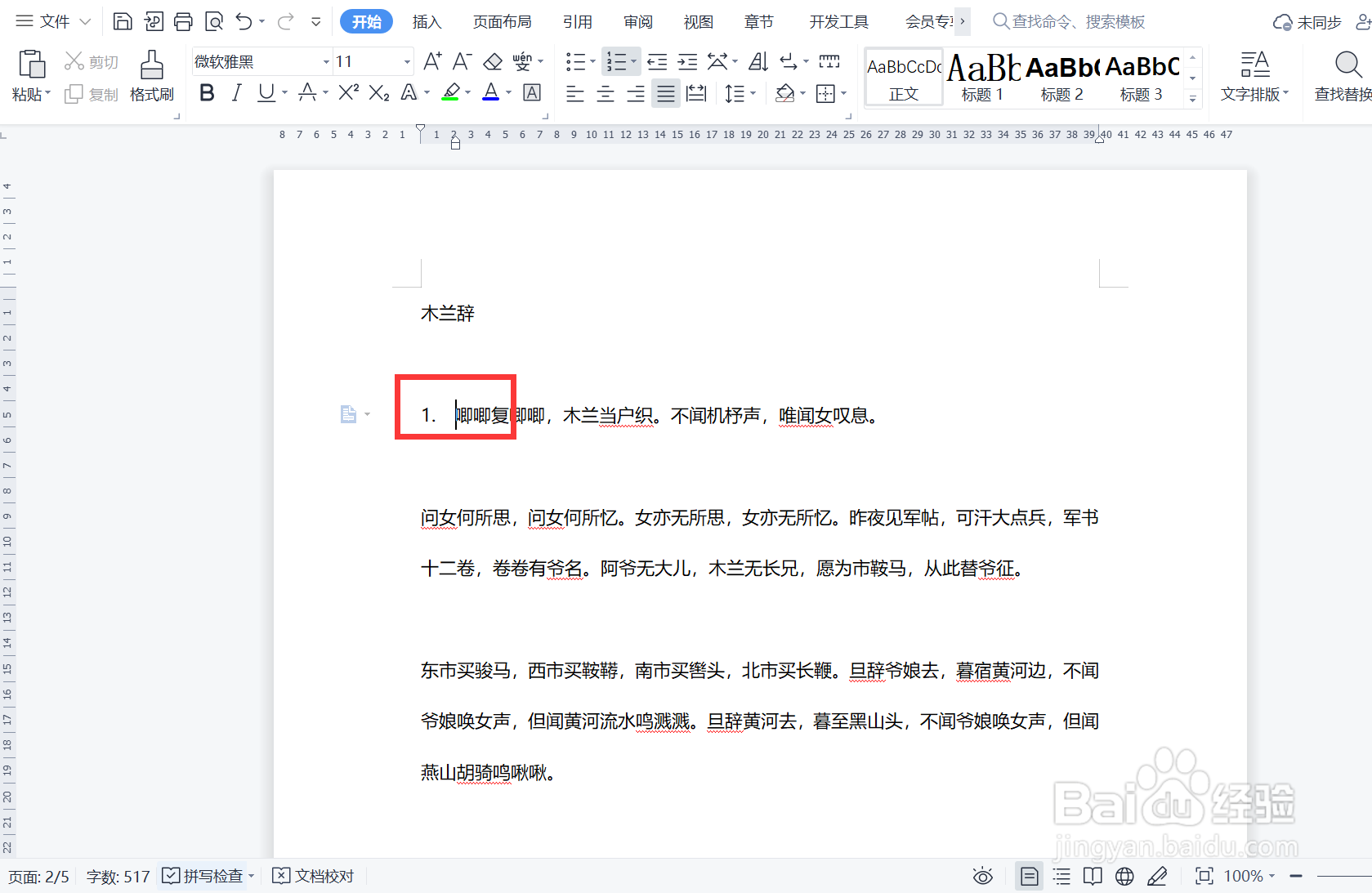This screenshot has width=1372, height=893.
Task: Switch to reading layout view icon
Action: [1093, 877]
